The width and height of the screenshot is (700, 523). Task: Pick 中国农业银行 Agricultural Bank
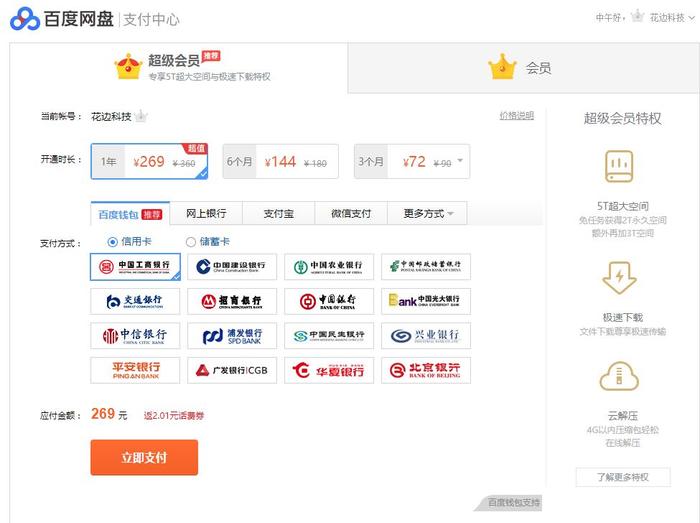[329, 267]
